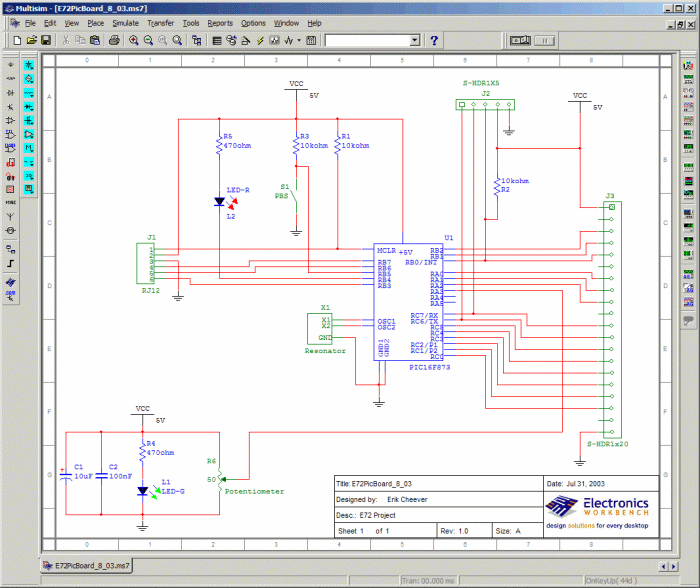Open the MISC component group in the parts bar
The image size is (700, 588).
coord(10,201)
